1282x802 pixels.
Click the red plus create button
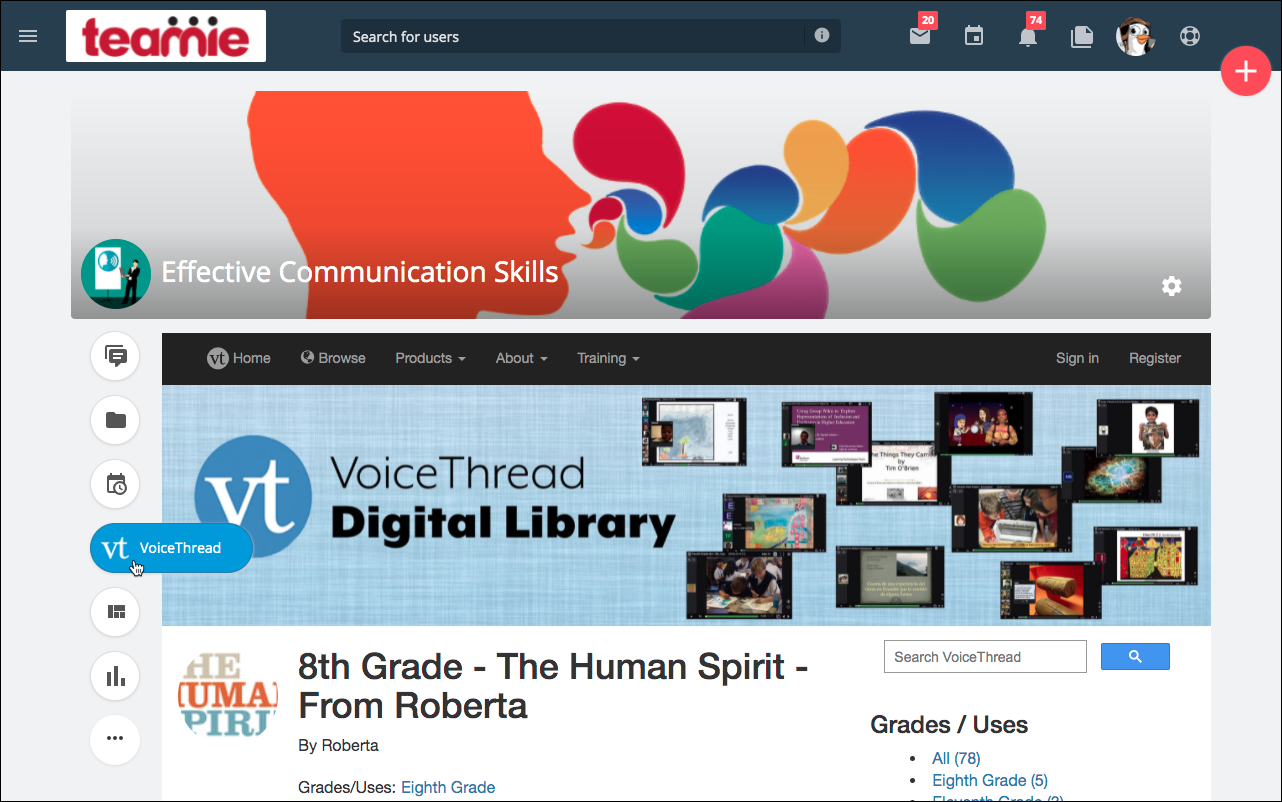click(x=1246, y=71)
